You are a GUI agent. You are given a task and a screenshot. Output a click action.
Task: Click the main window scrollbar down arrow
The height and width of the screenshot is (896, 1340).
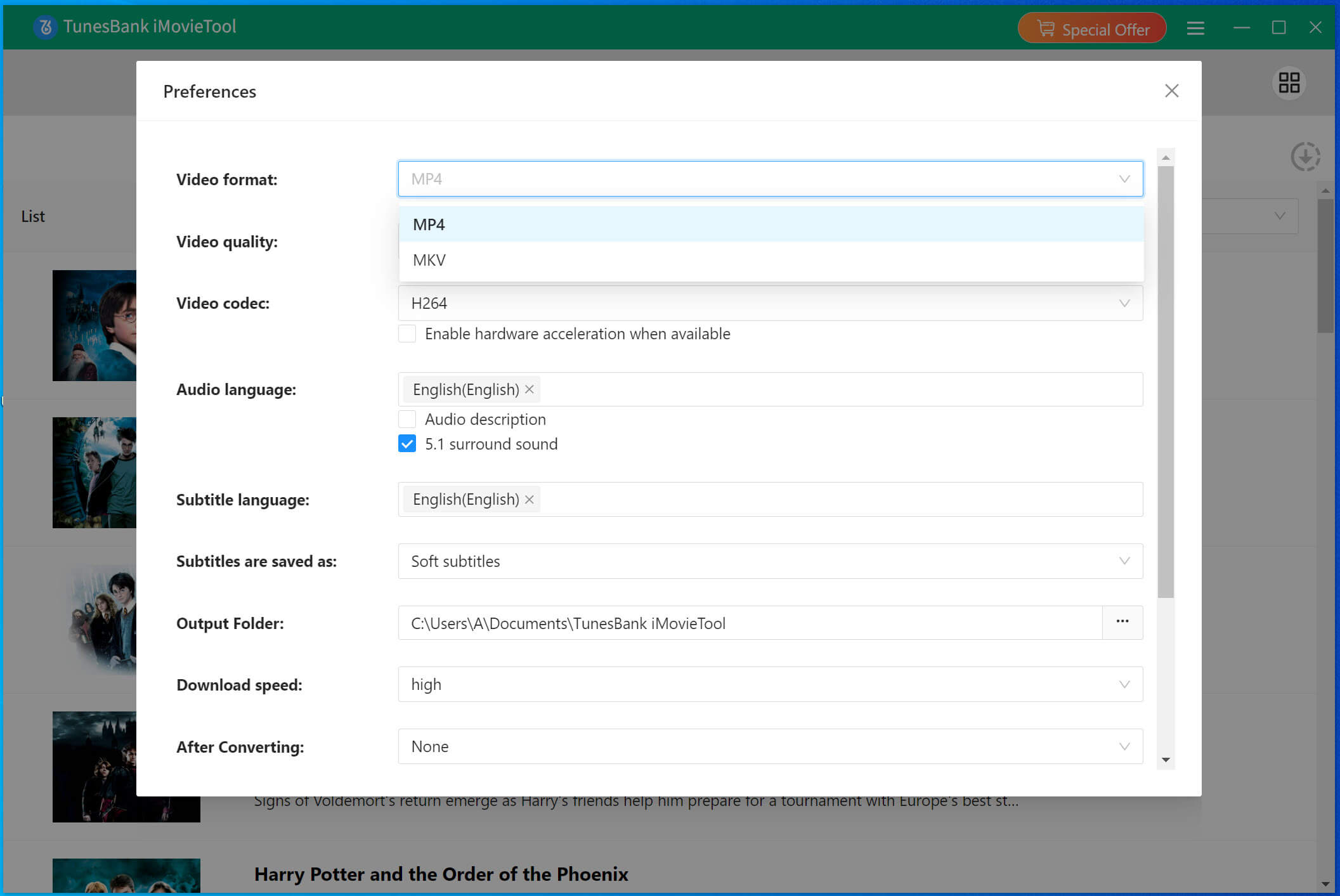tap(1325, 884)
